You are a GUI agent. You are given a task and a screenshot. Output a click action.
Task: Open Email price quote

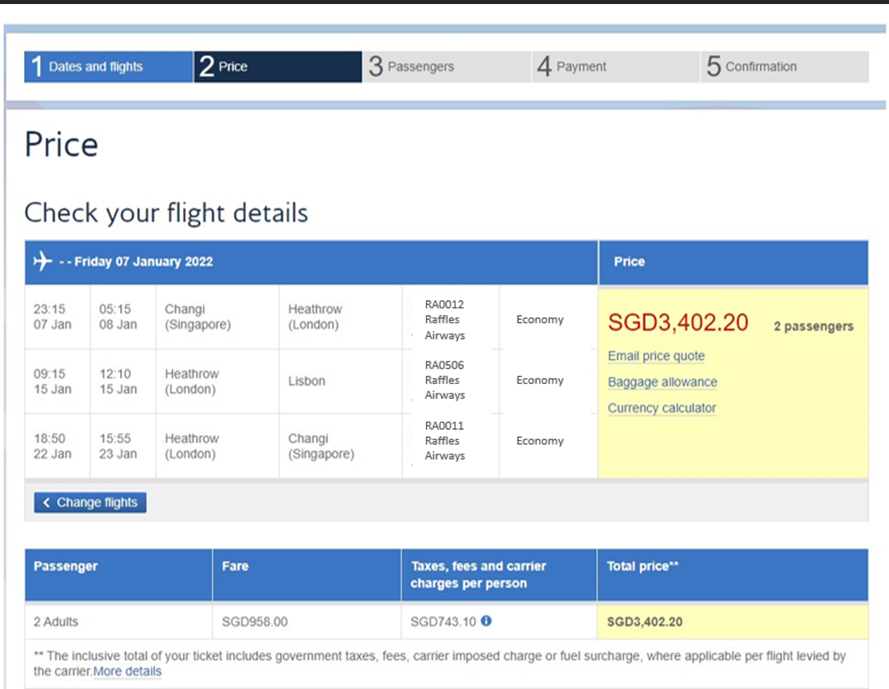656,356
